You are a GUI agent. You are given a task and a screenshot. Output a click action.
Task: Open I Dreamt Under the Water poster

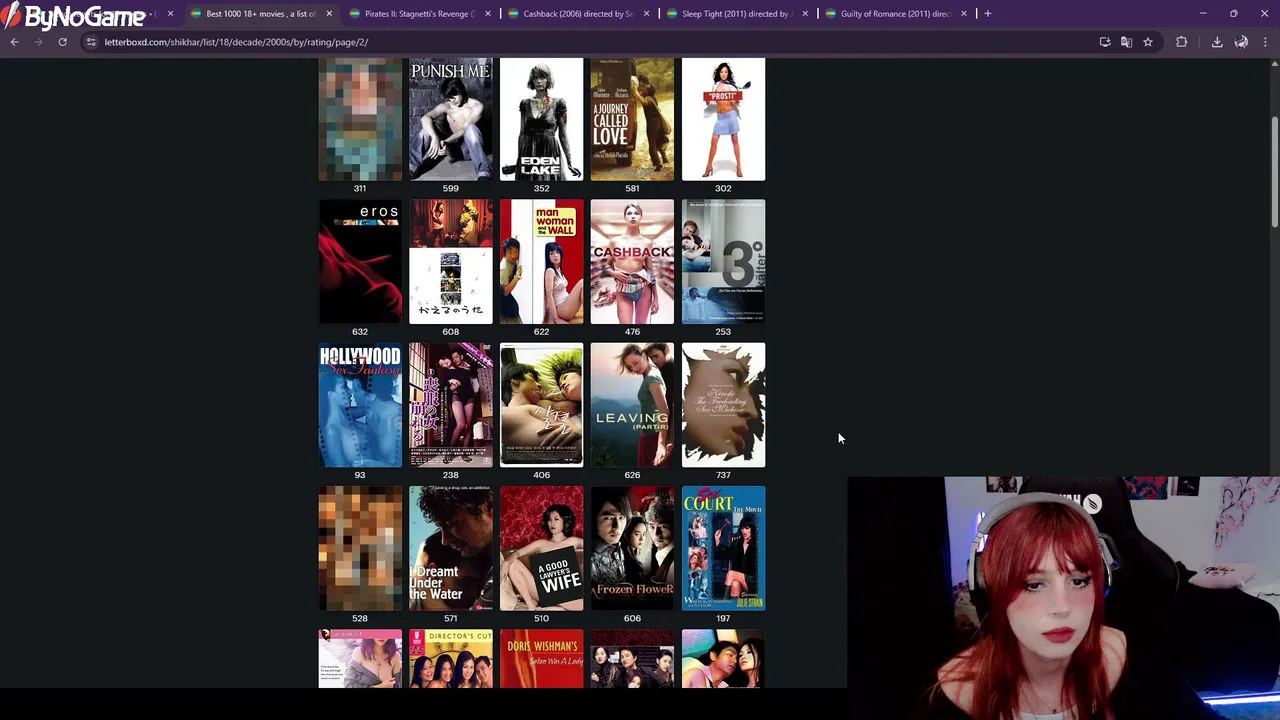click(x=450, y=548)
